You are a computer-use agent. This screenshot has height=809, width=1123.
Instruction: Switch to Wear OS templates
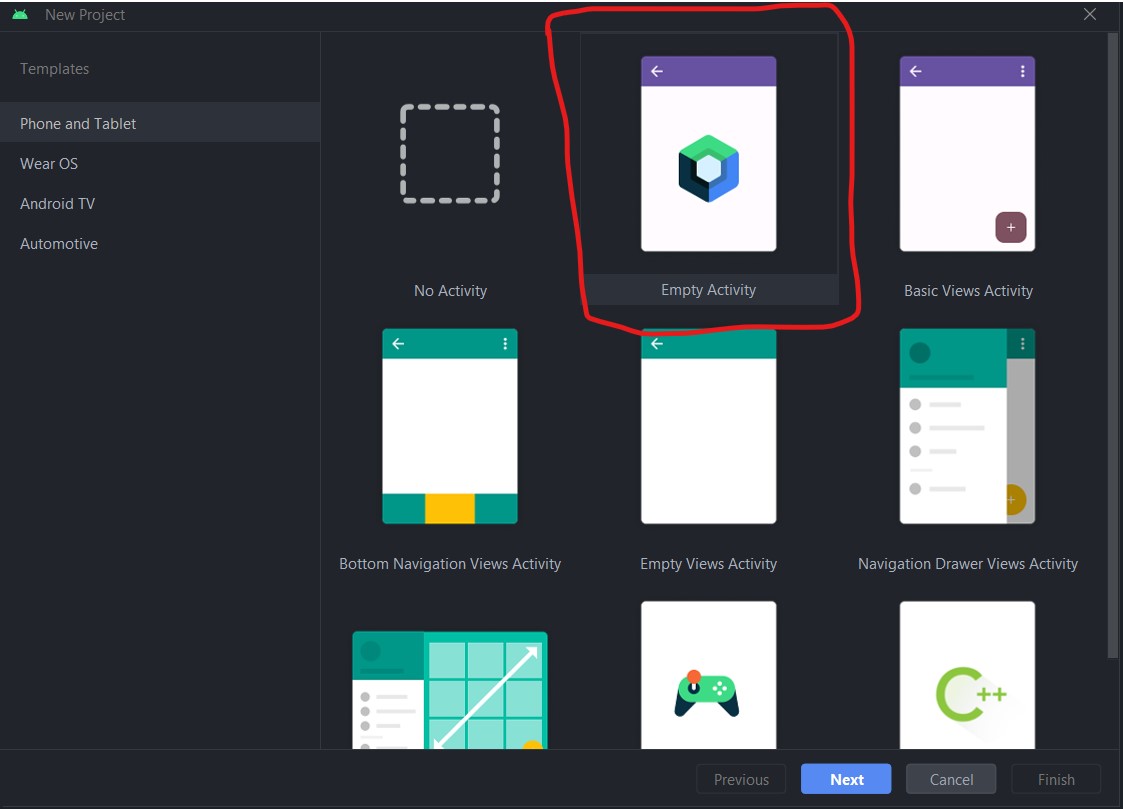(x=49, y=164)
